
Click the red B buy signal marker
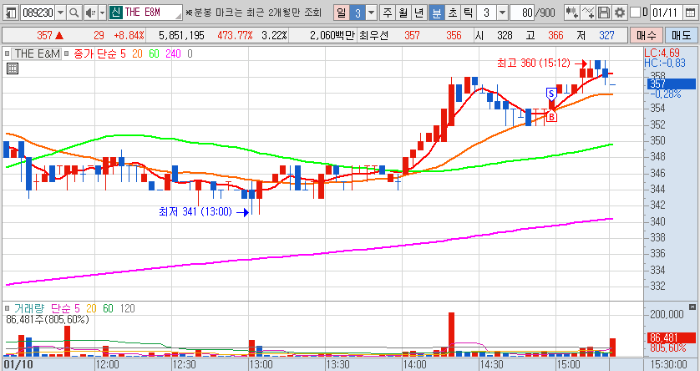point(552,117)
